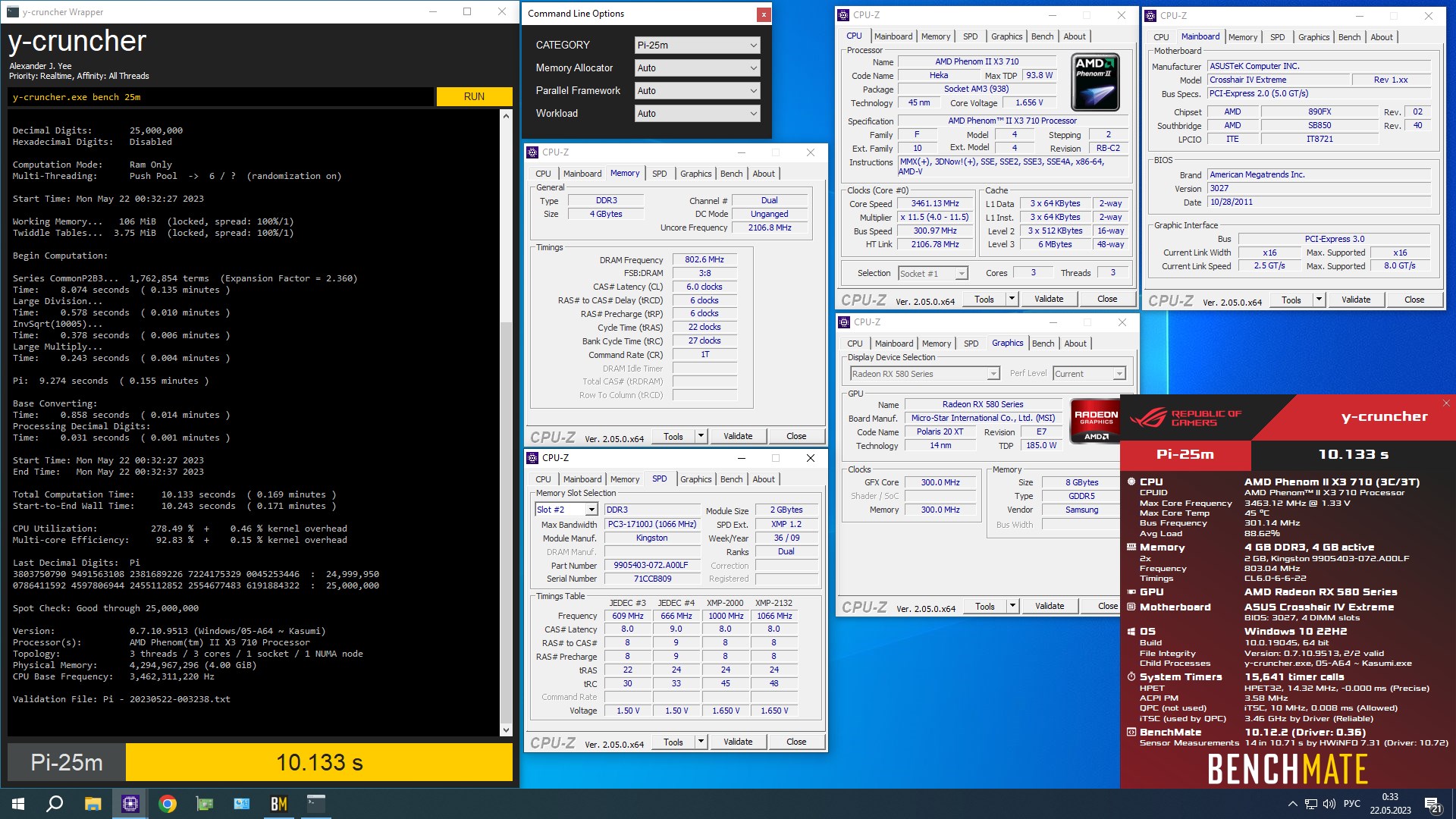Click the y-cruncher console vertical scrollbar
The height and width of the screenshot is (819, 1456).
pyautogui.click(x=507, y=423)
